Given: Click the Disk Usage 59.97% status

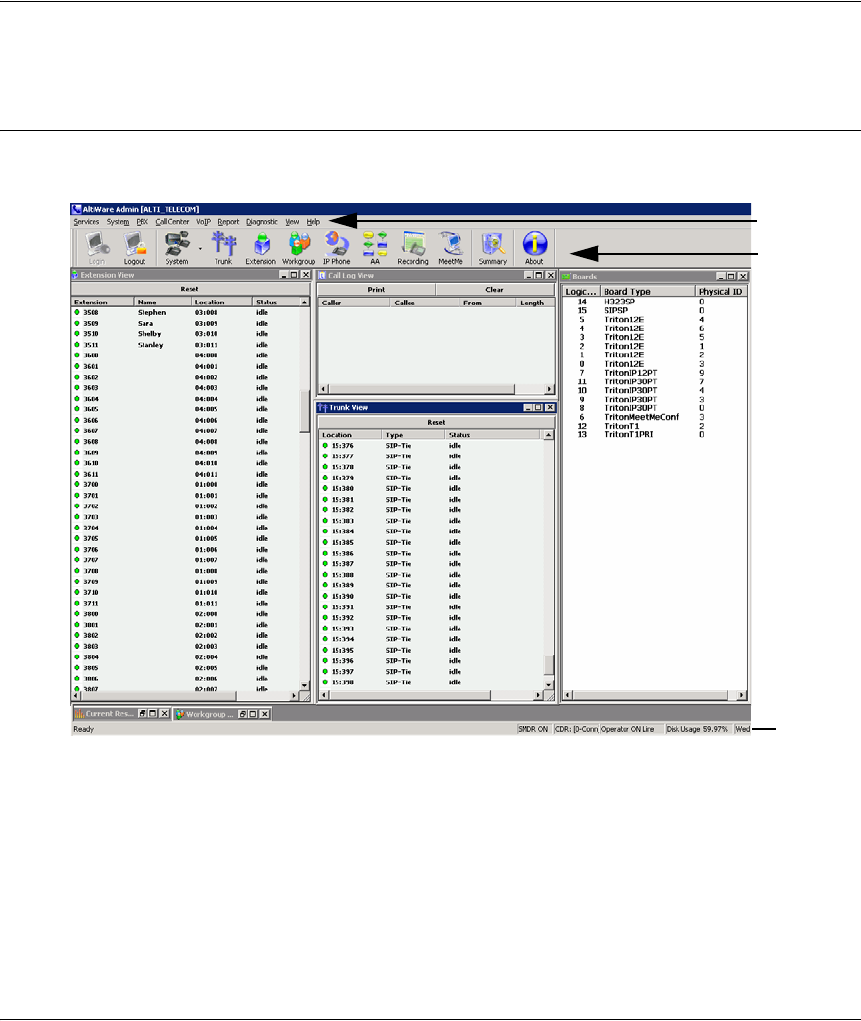Looking at the screenshot, I should pyautogui.click(x=697, y=729).
